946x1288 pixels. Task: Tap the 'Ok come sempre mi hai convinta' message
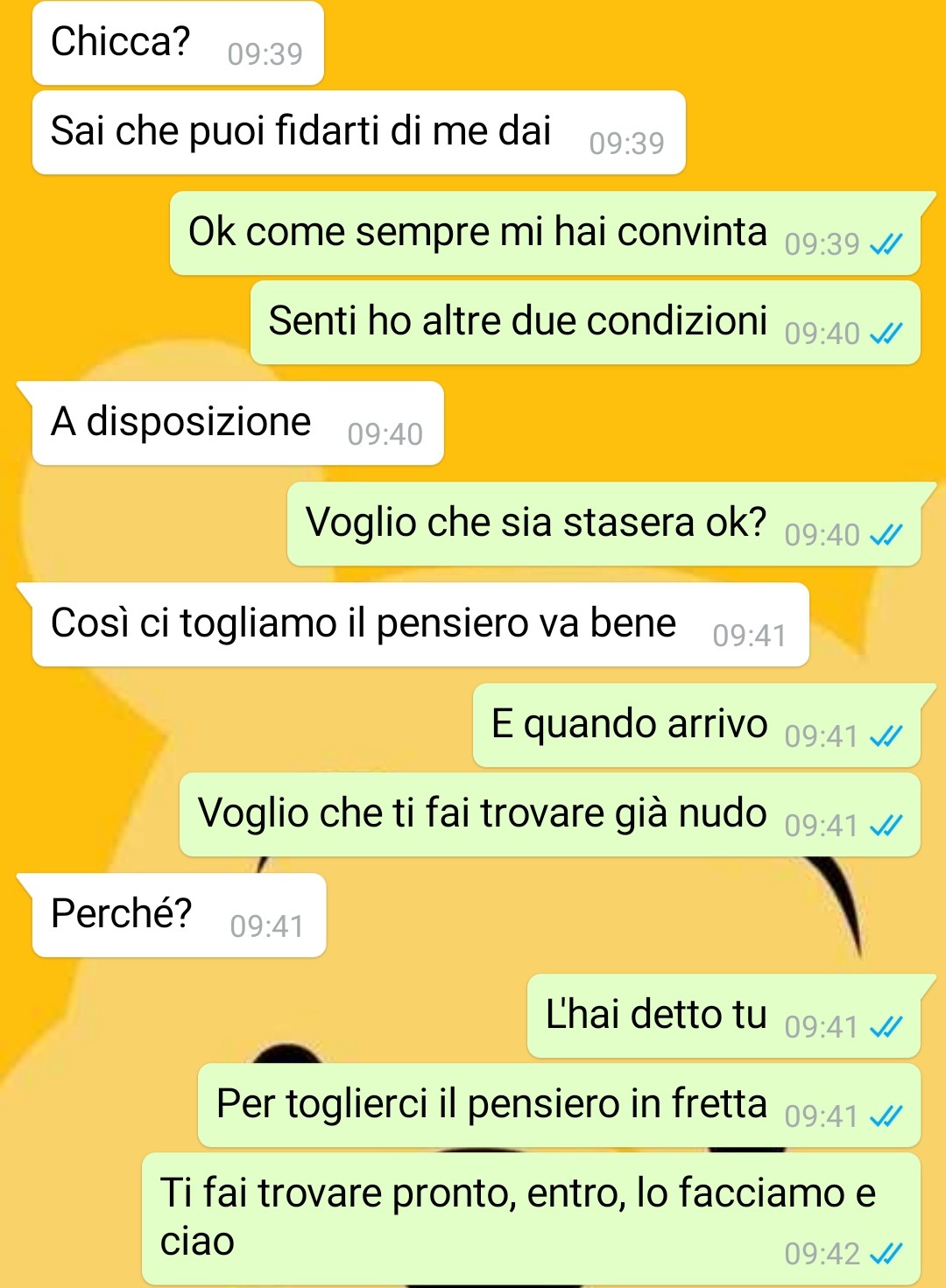[x=545, y=233]
